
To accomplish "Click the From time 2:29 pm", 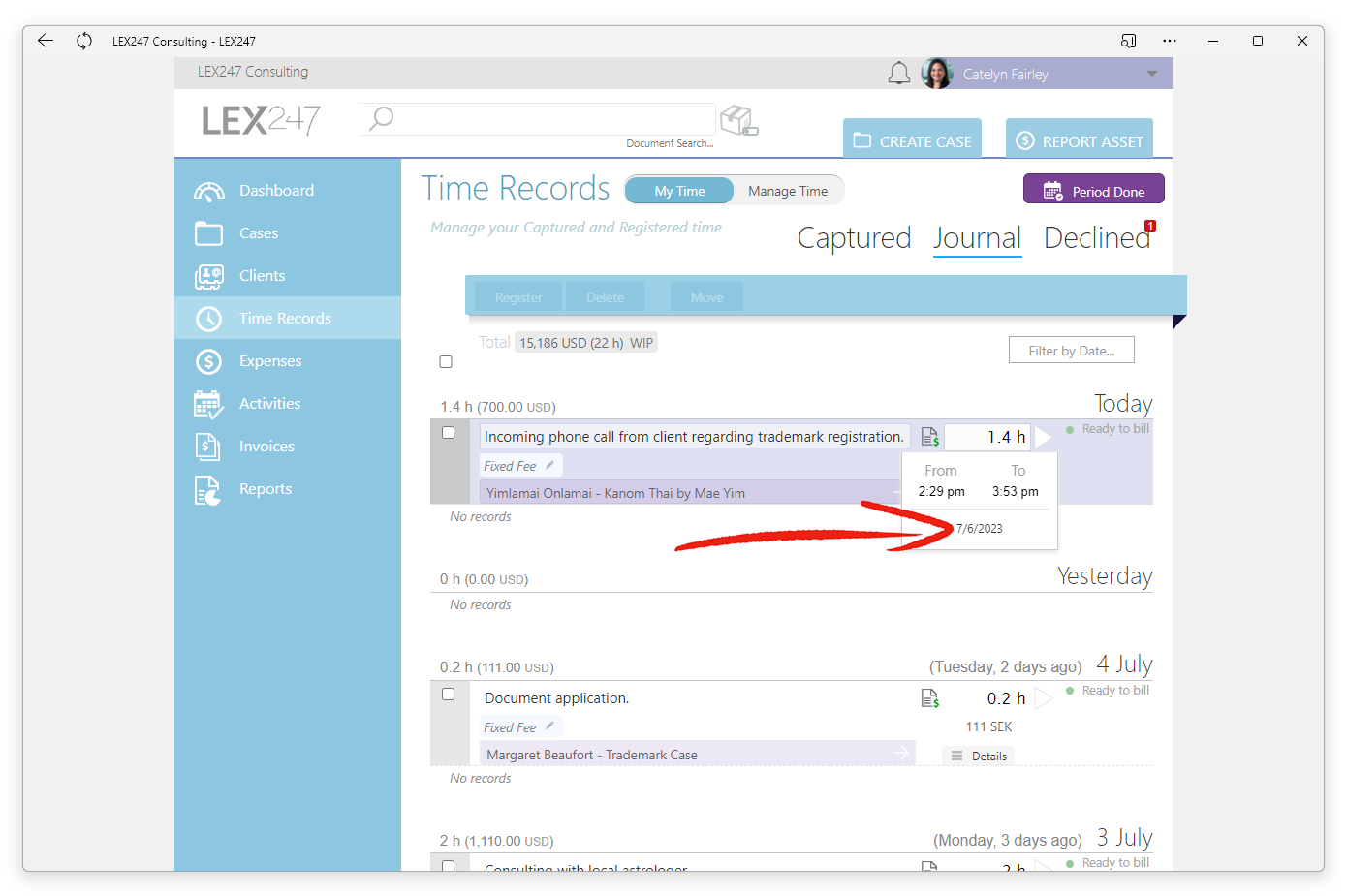I will (941, 491).
